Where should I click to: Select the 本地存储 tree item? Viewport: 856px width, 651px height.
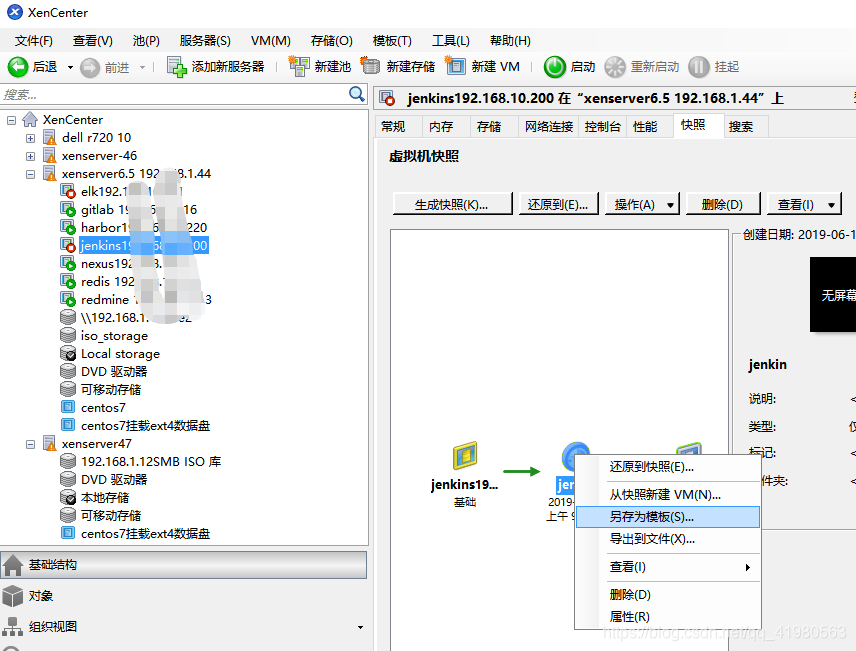105,498
